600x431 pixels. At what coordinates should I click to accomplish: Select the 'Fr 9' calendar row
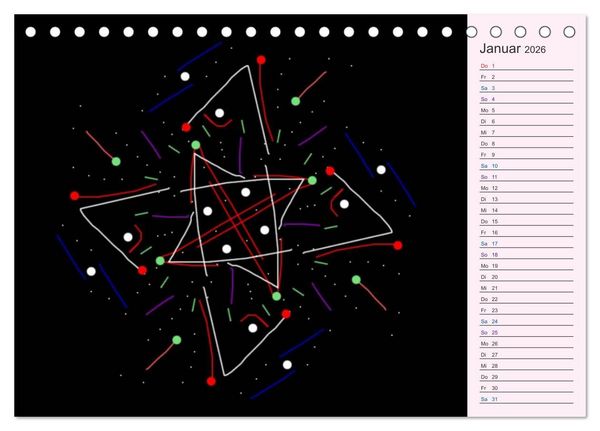527,155
